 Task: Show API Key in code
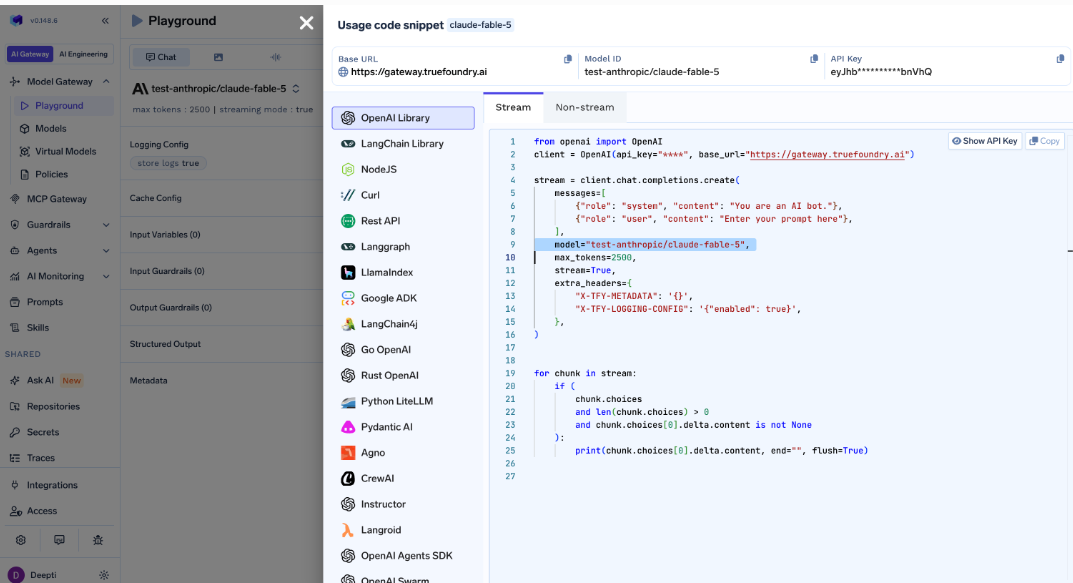pos(985,141)
